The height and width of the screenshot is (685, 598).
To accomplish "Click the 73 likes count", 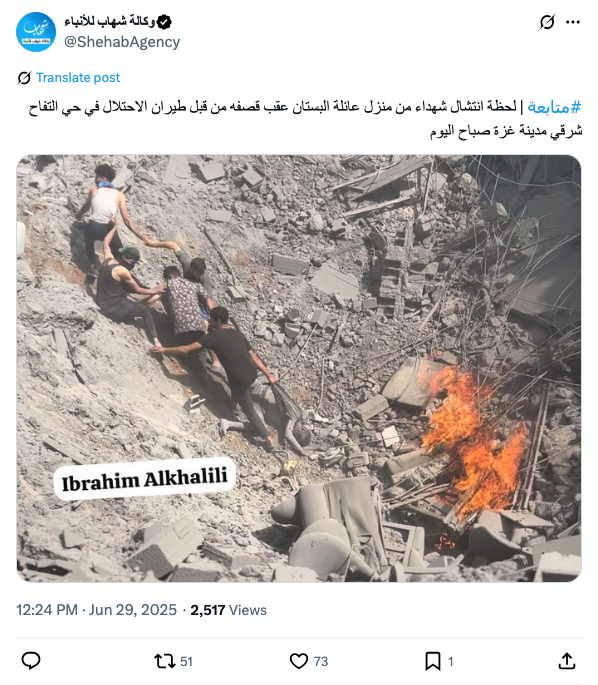I will tap(321, 661).
